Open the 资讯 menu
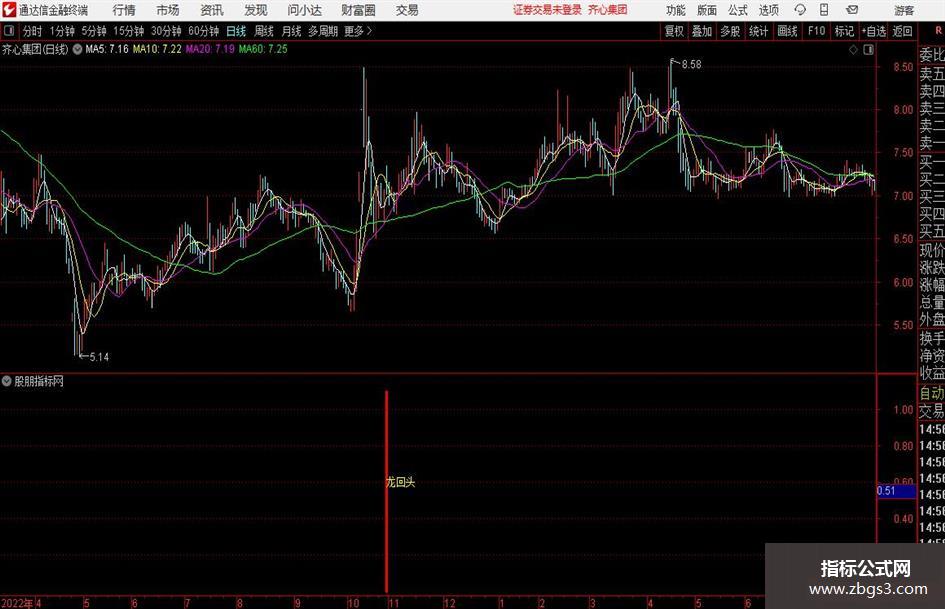Image resolution: width=945 pixels, height=609 pixels. pyautogui.click(x=212, y=10)
